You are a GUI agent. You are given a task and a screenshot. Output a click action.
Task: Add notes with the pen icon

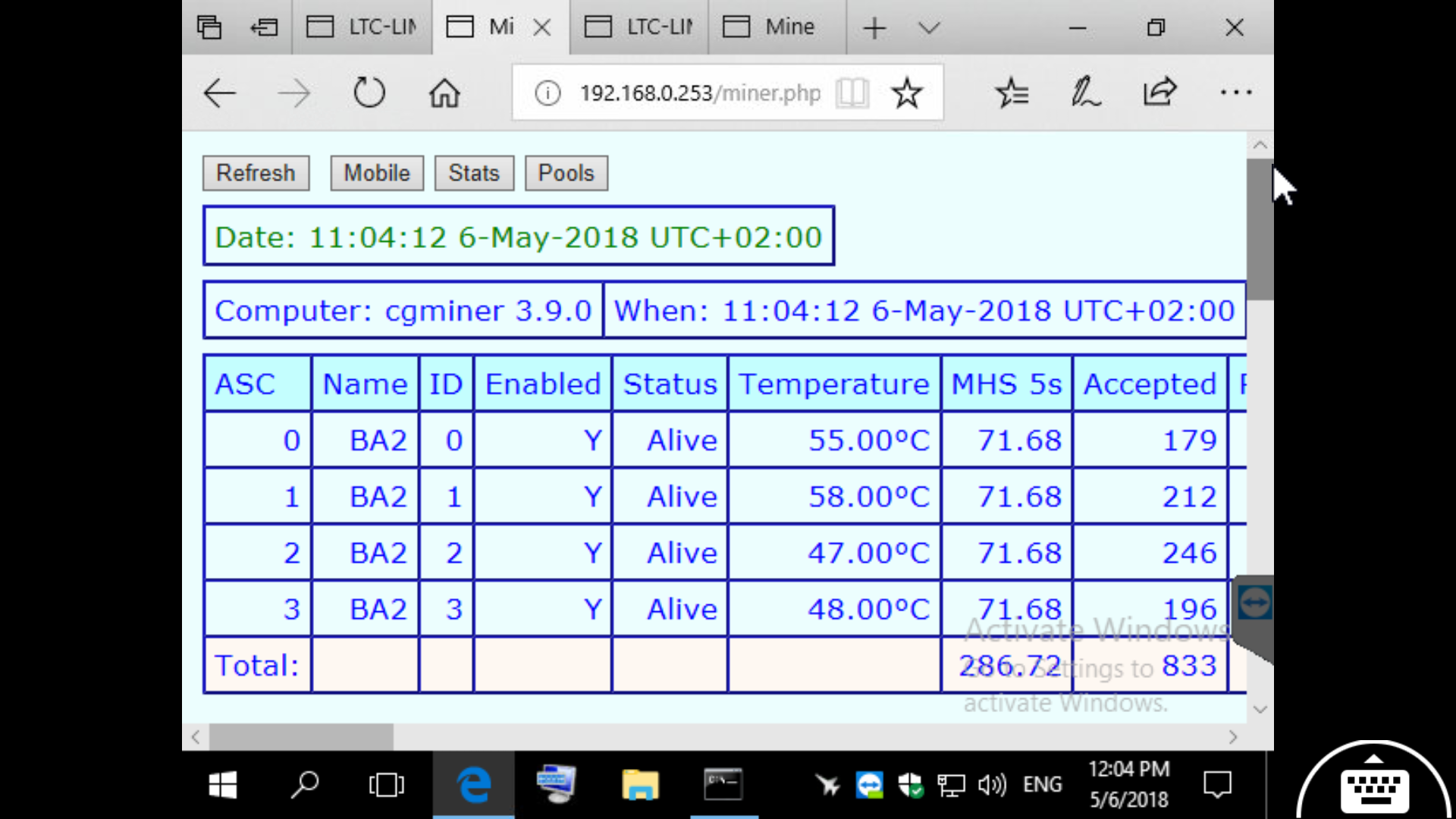coord(1085,93)
